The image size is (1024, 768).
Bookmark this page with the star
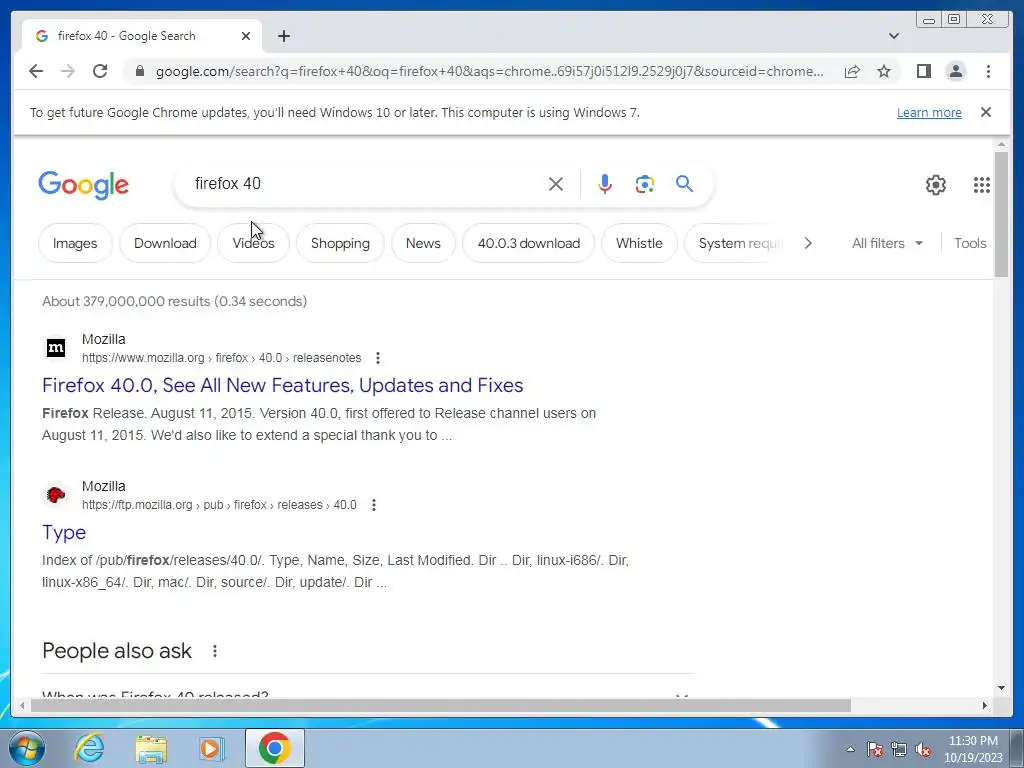[x=884, y=71]
